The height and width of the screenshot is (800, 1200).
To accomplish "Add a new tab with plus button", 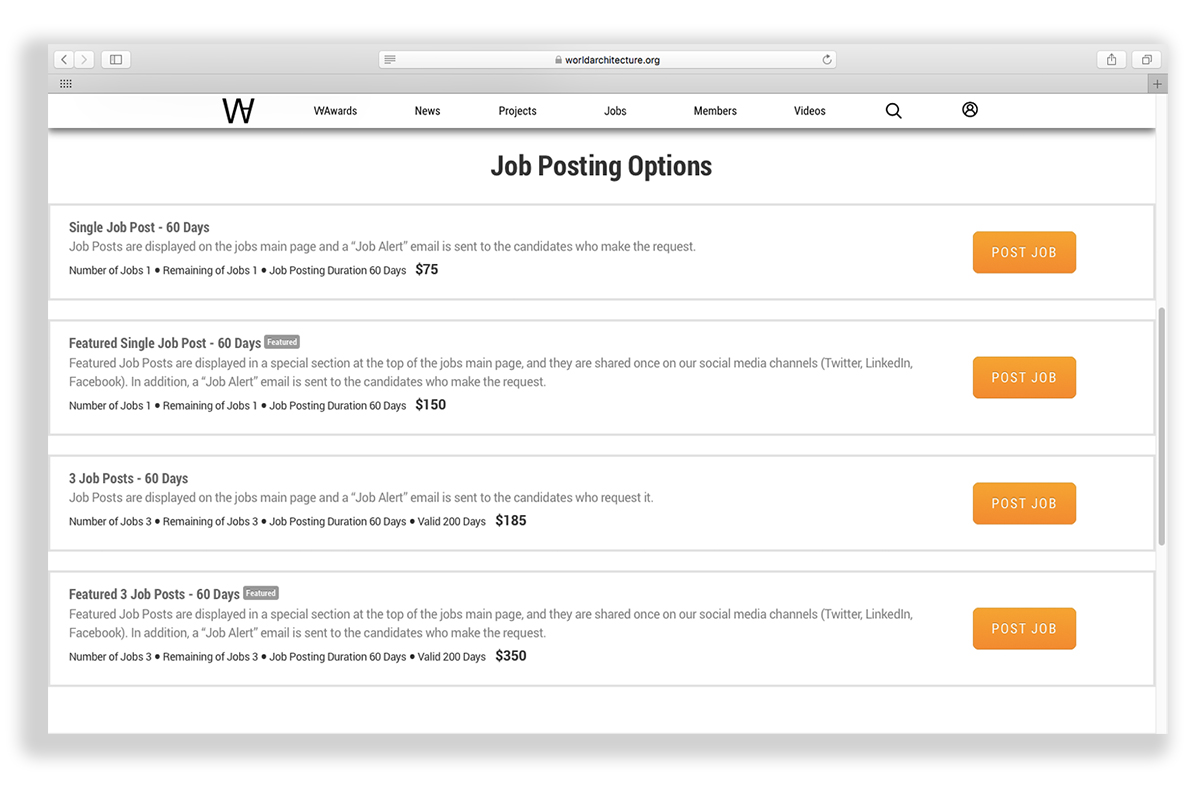I will [x=1157, y=84].
